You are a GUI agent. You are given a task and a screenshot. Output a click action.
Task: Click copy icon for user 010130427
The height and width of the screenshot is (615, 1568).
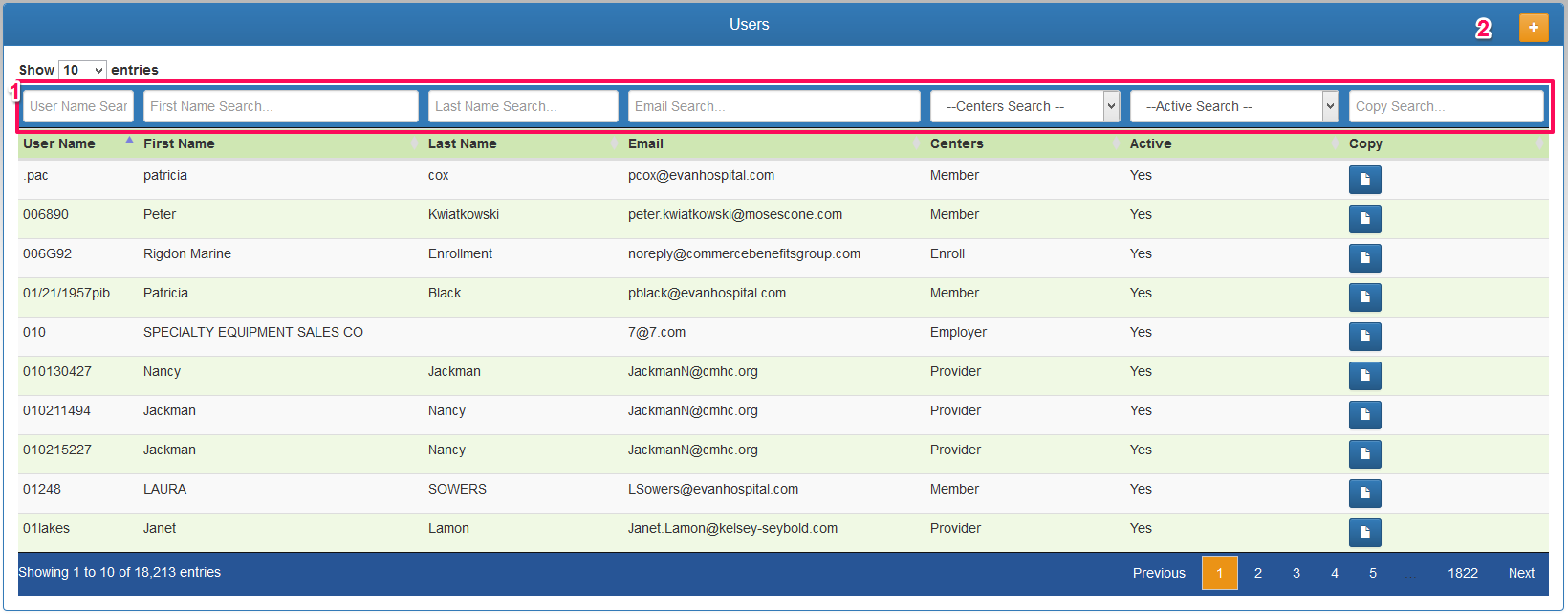[x=1364, y=376]
